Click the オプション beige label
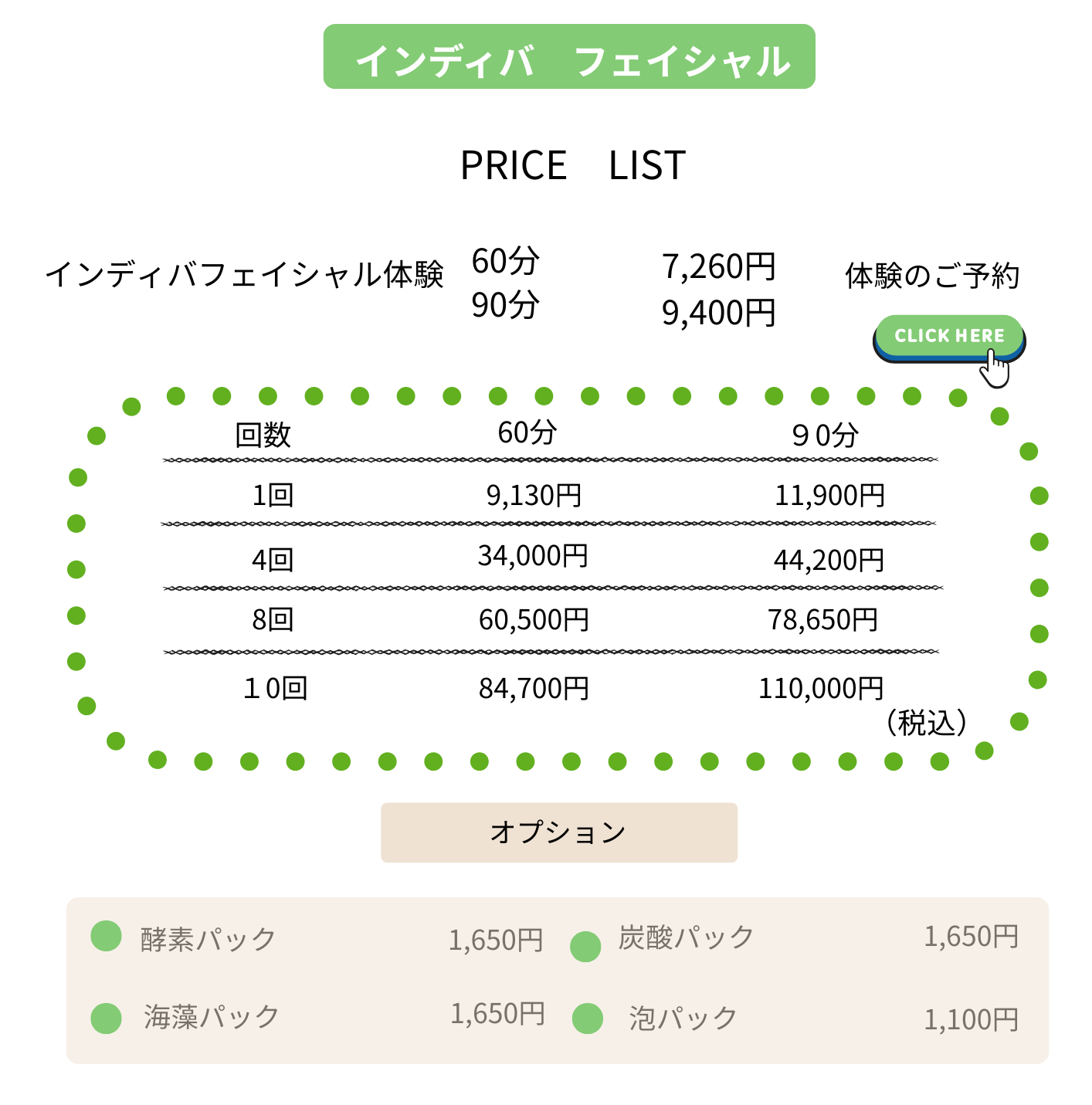The height and width of the screenshot is (1105, 1092). [x=558, y=832]
